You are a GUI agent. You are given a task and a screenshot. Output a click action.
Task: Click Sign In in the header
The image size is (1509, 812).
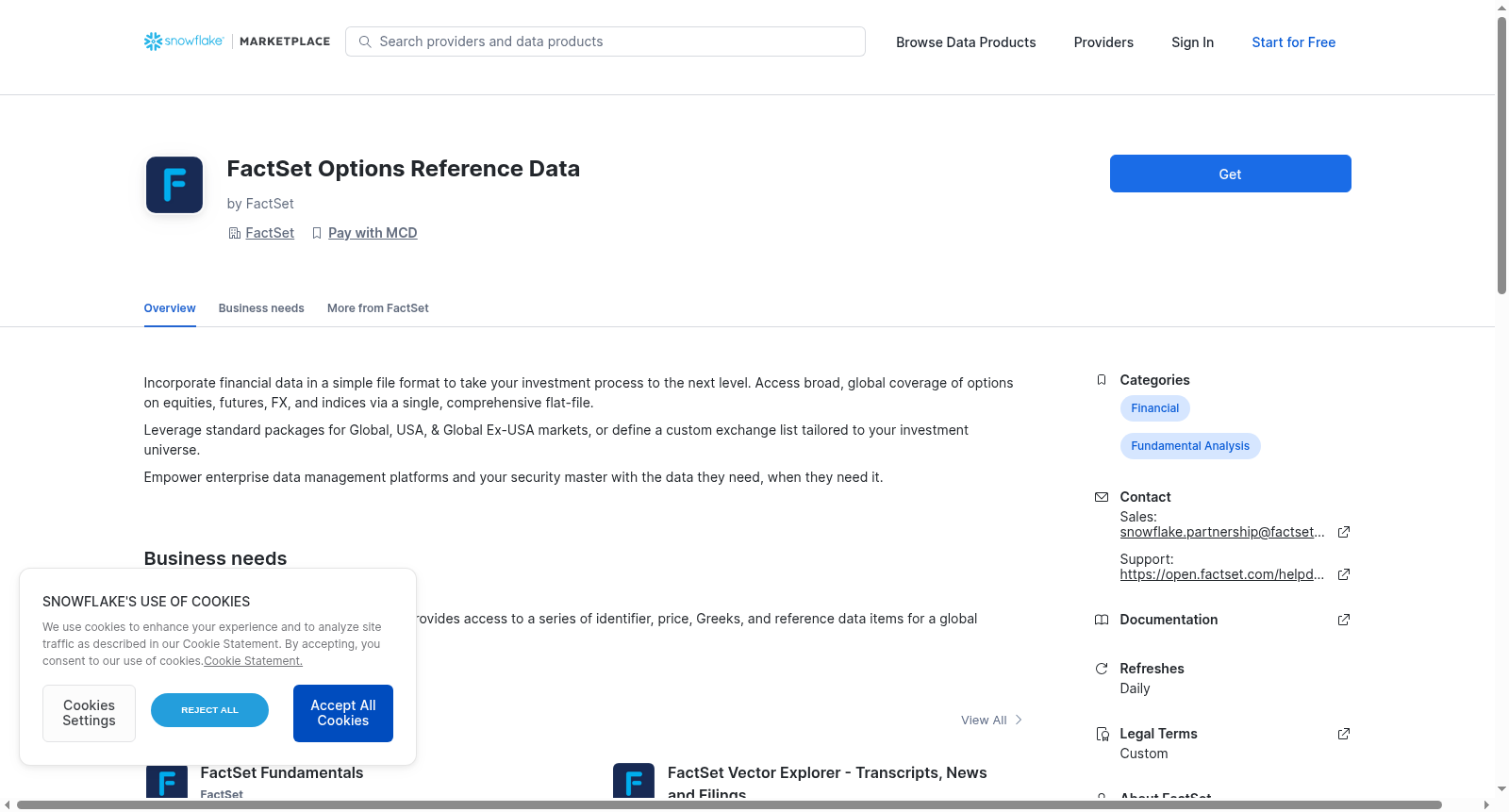pyautogui.click(x=1192, y=42)
